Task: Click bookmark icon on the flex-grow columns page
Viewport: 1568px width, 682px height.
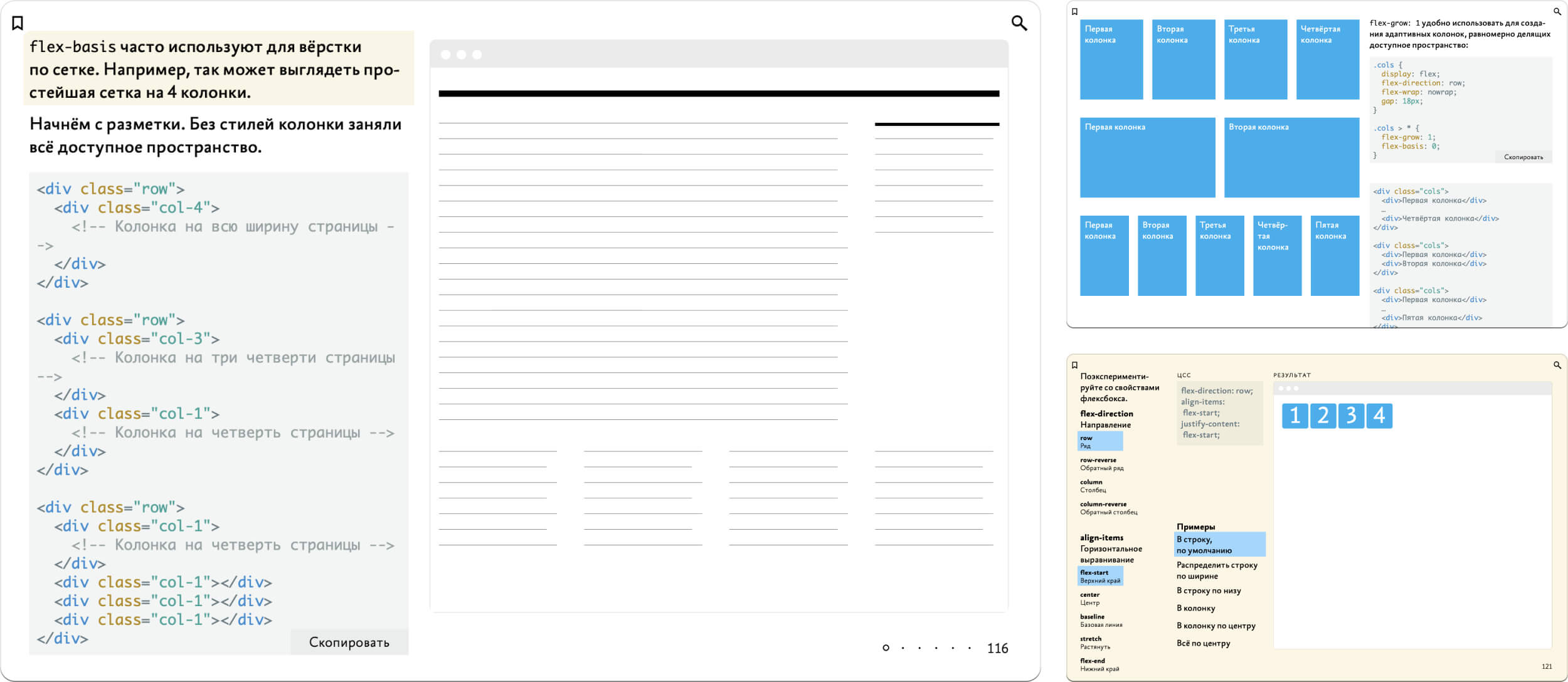Action: [x=1074, y=11]
